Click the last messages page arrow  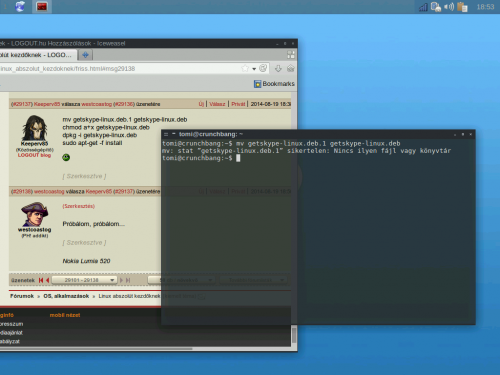pyautogui.click(x=128, y=280)
